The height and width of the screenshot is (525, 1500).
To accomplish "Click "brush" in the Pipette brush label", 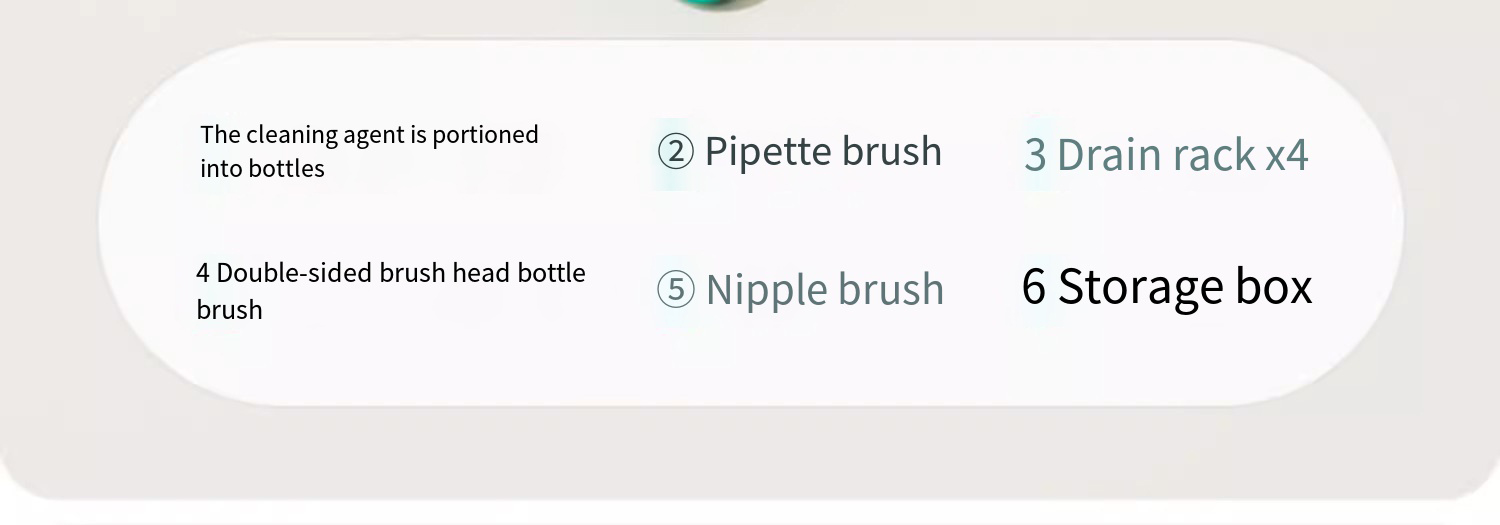I will pos(892,152).
